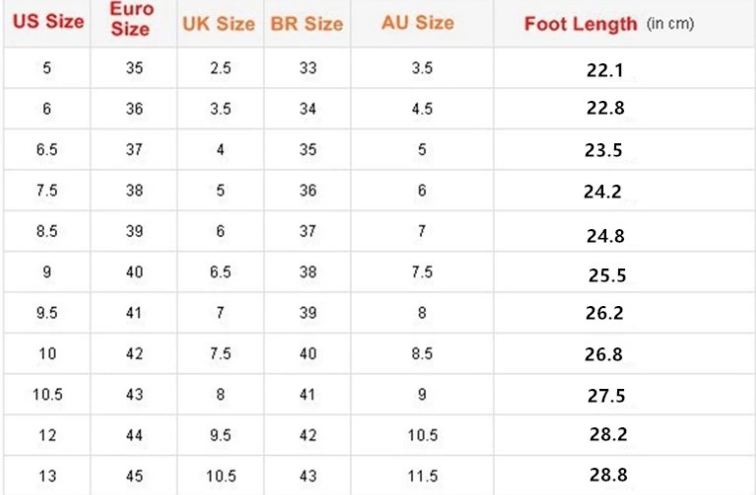Screen dimensions: 756x495
Task: Click the US Size column header
Action: coord(48,22)
